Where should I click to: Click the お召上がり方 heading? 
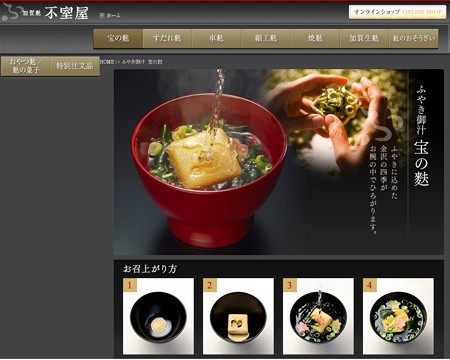pyautogui.click(x=150, y=269)
